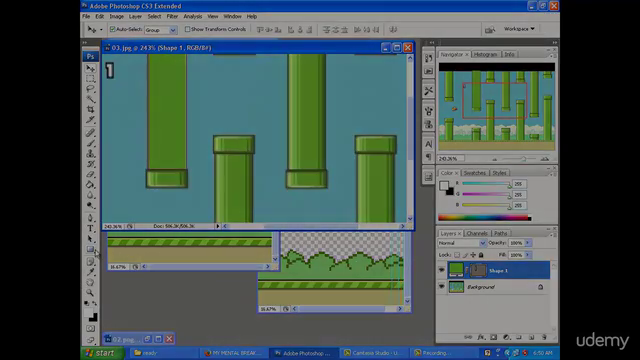Click the R red color slider
The image size is (640, 360).
pyautogui.click(x=486, y=184)
